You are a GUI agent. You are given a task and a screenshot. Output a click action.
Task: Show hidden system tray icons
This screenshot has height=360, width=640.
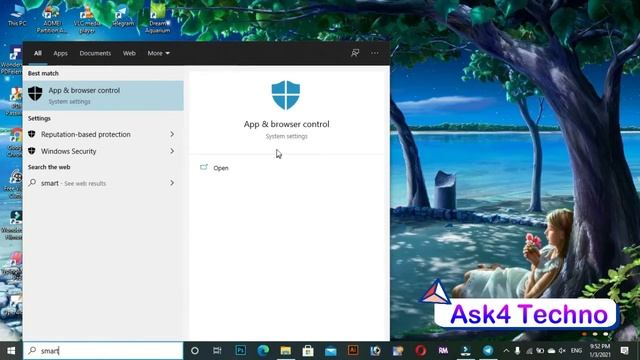point(506,351)
